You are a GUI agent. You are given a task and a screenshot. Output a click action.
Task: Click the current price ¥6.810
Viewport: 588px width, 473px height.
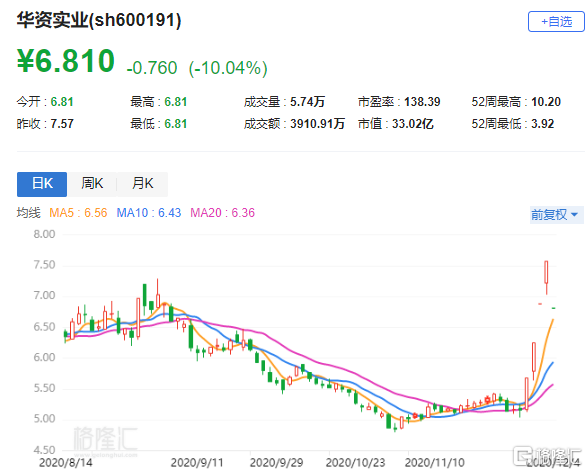tap(66, 61)
